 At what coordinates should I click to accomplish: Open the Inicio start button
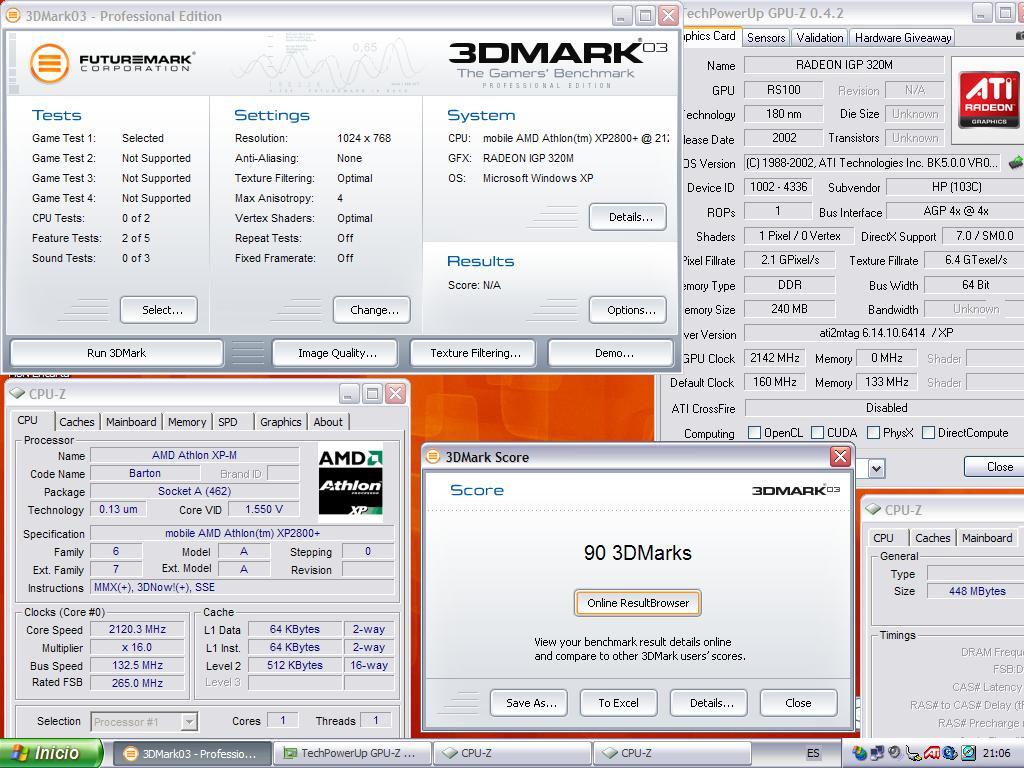(52, 753)
